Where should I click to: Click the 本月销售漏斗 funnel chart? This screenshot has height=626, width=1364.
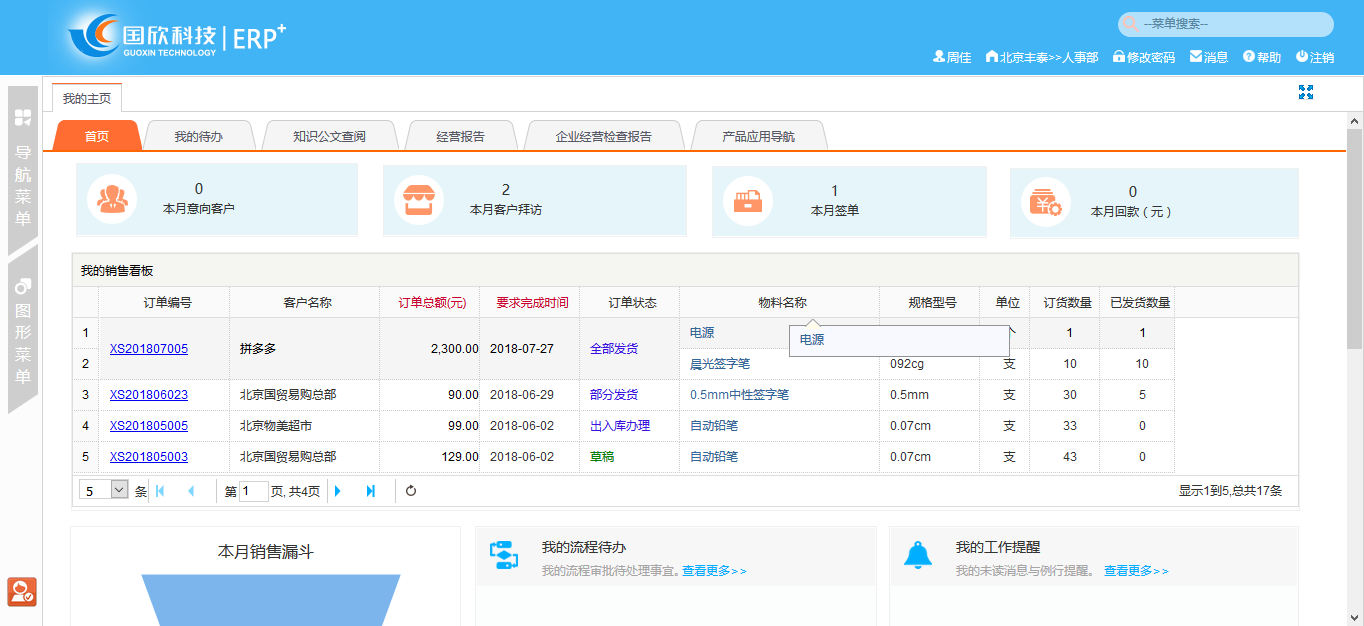271,600
